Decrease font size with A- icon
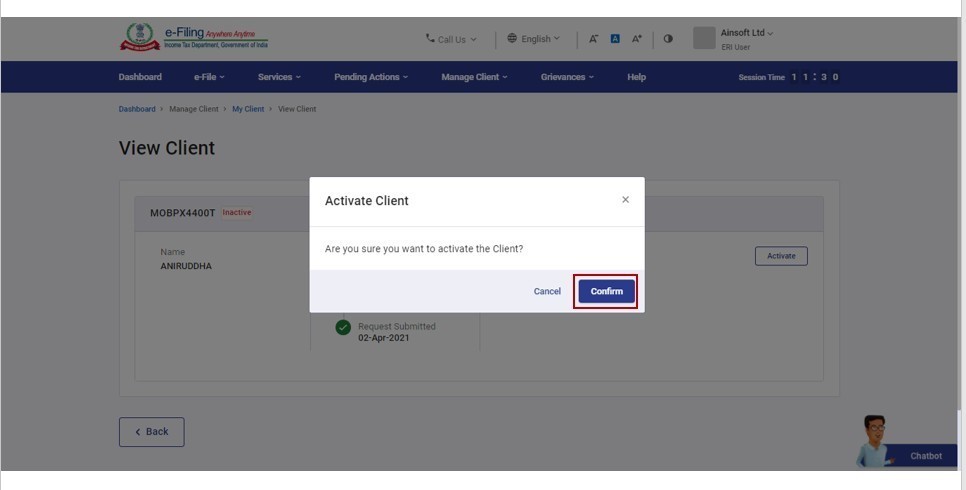Image resolution: width=966 pixels, height=490 pixels. [593, 39]
